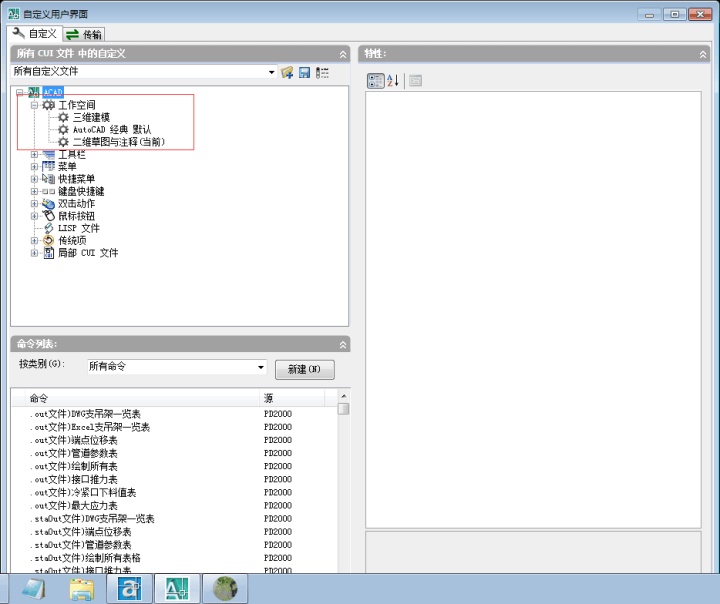Viewport: 720px width, 604px height.
Task: Switch to the 传输 tab
Action: pos(84,34)
